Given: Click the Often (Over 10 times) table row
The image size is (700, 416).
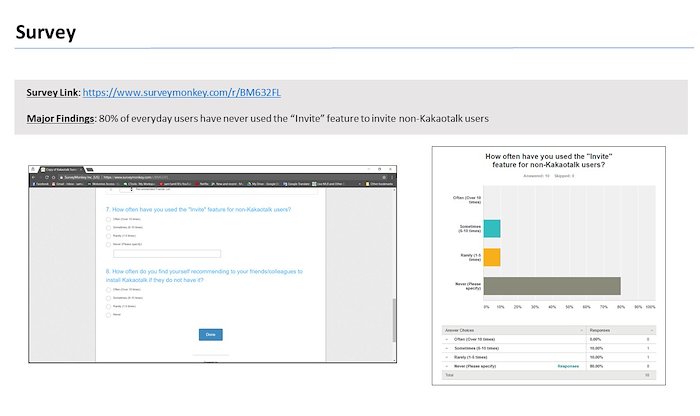Looking at the screenshot, I should coord(549,340).
